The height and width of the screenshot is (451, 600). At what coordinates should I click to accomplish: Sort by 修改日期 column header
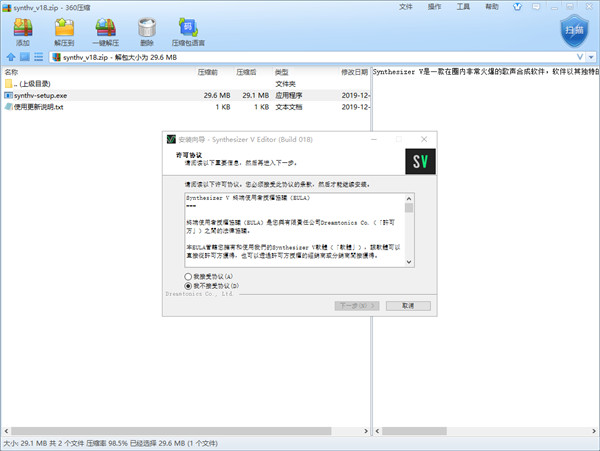[354, 72]
